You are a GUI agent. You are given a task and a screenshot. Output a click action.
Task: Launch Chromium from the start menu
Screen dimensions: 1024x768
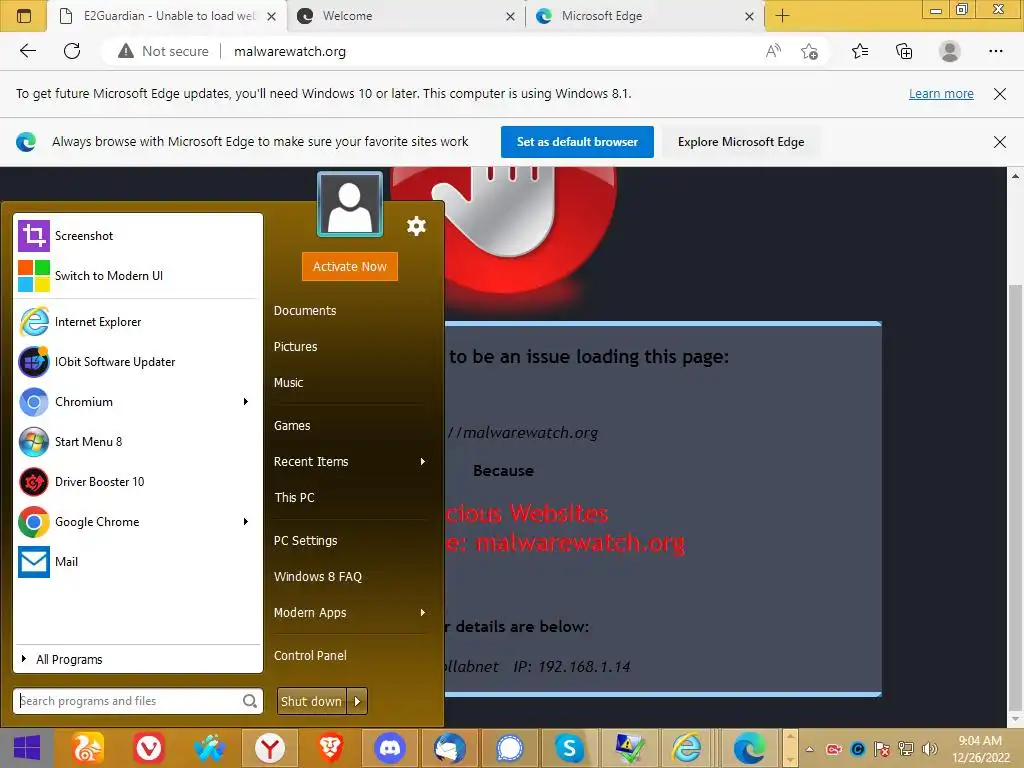127,402
